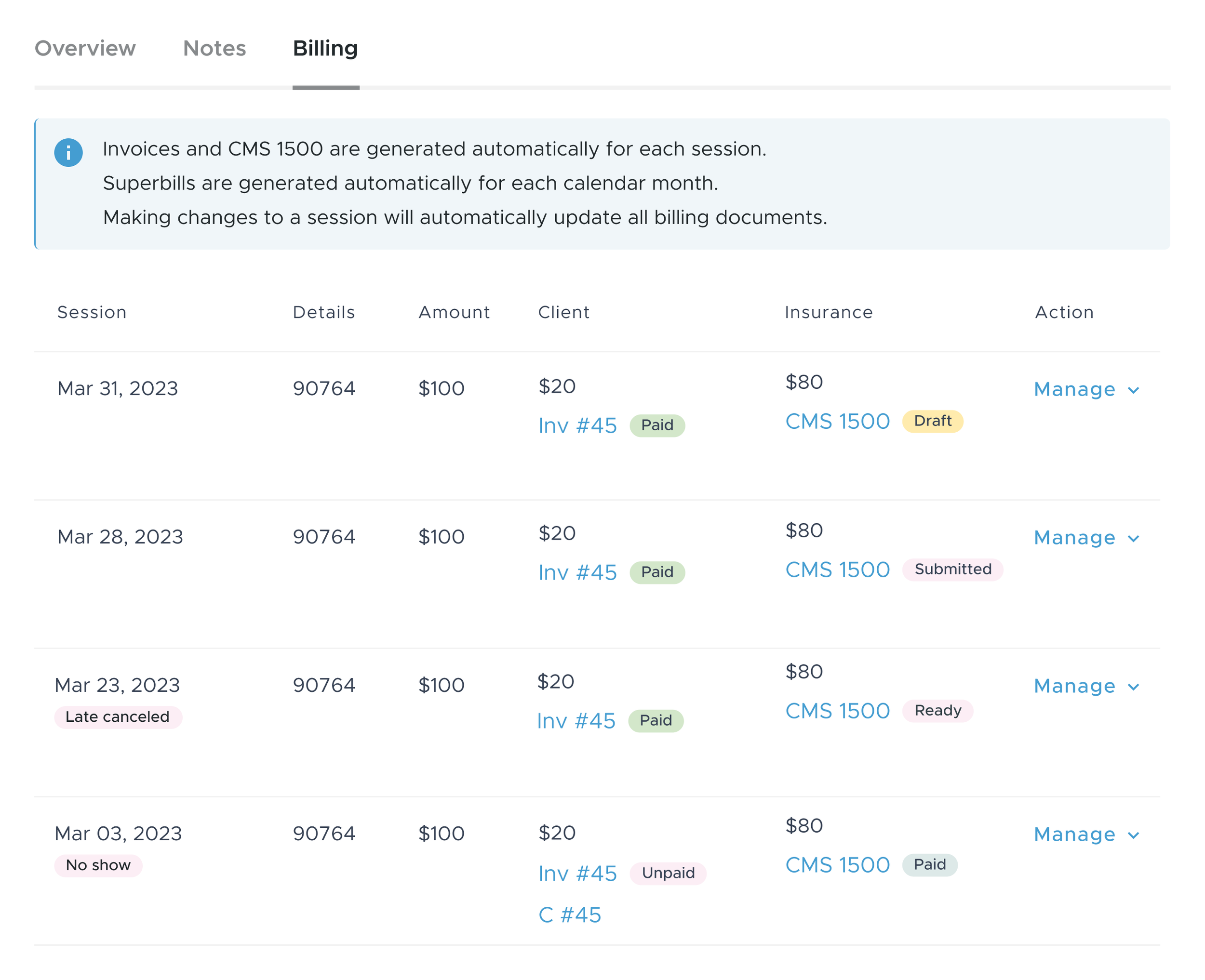
Task: Open the CMS 1500 marked Paid
Action: click(x=838, y=865)
